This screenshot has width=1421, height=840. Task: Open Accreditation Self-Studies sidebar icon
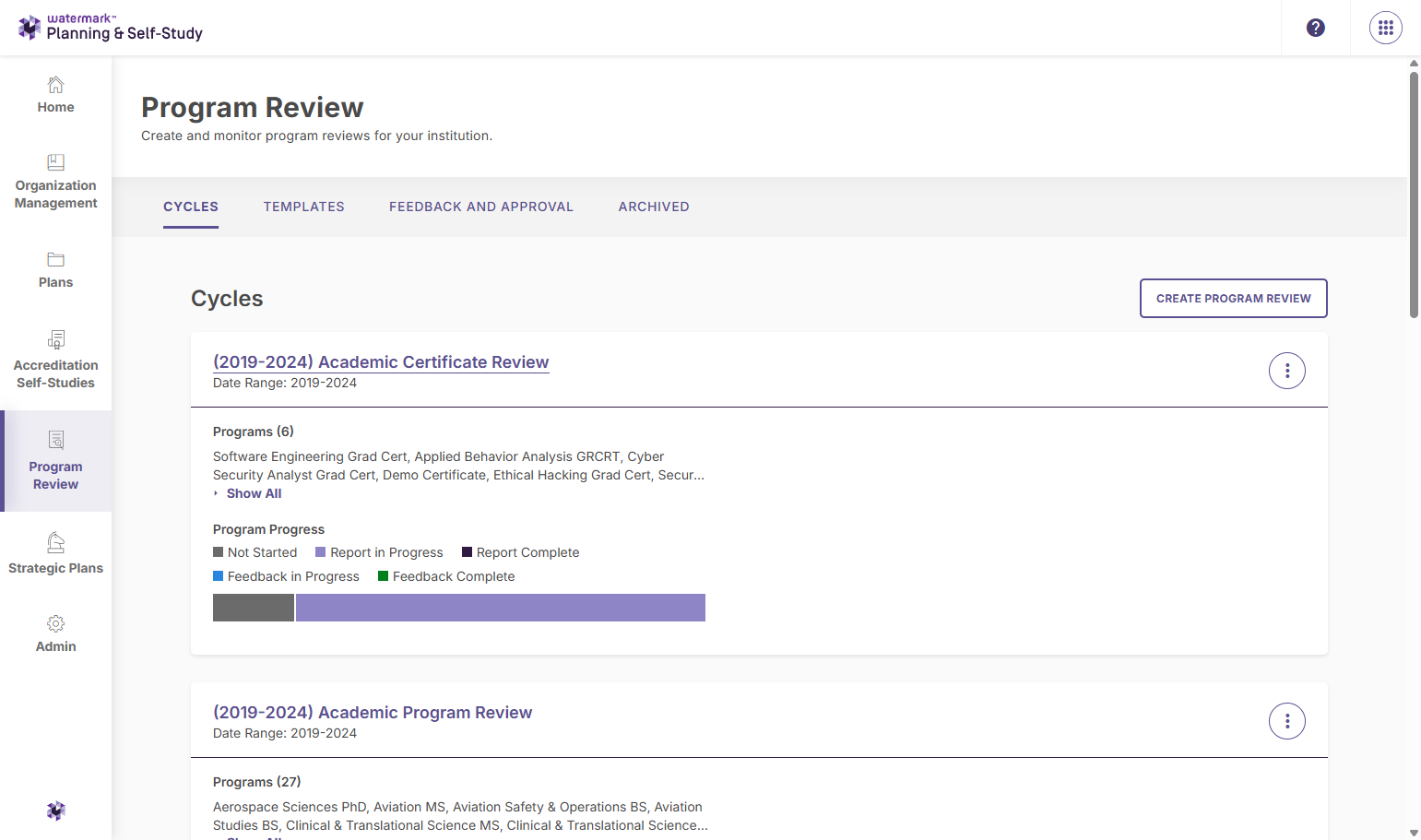(55, 339)
